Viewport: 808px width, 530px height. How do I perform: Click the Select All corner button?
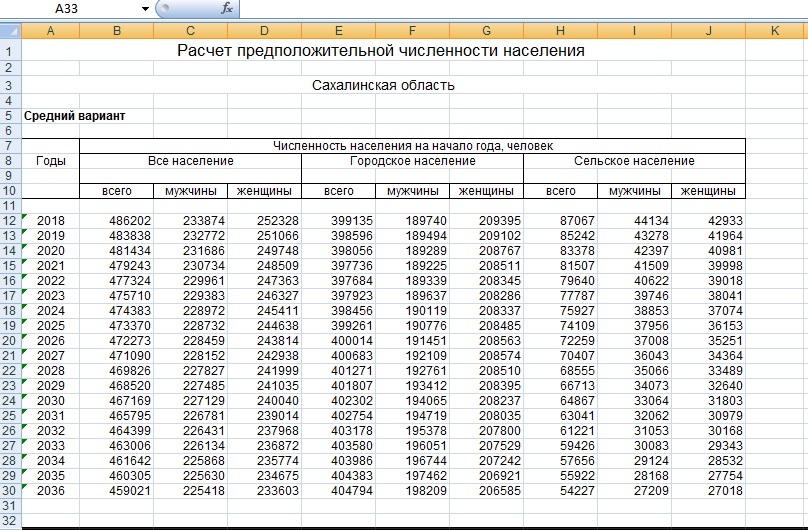pos(10,31)
